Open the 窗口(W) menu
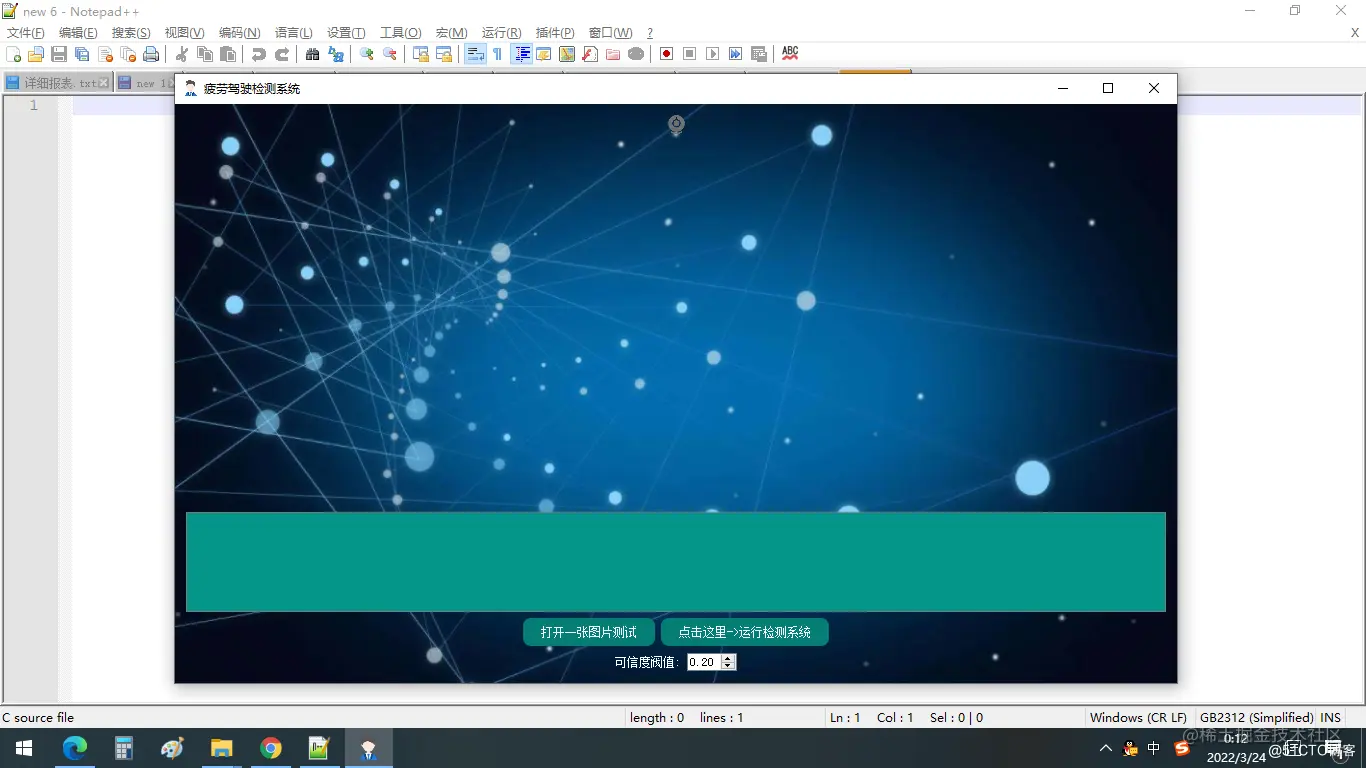This screenshot has width=1366, height=768. (610, 33)
